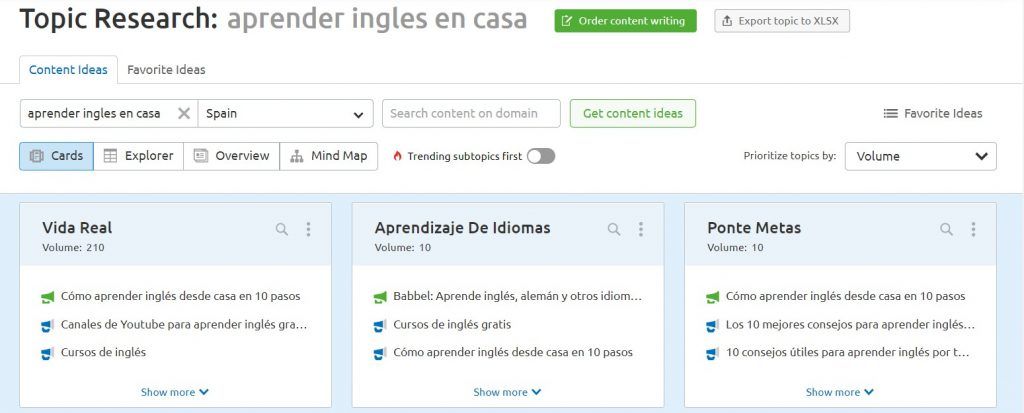Click the search icon on Vida Real card

pos(281,229)
